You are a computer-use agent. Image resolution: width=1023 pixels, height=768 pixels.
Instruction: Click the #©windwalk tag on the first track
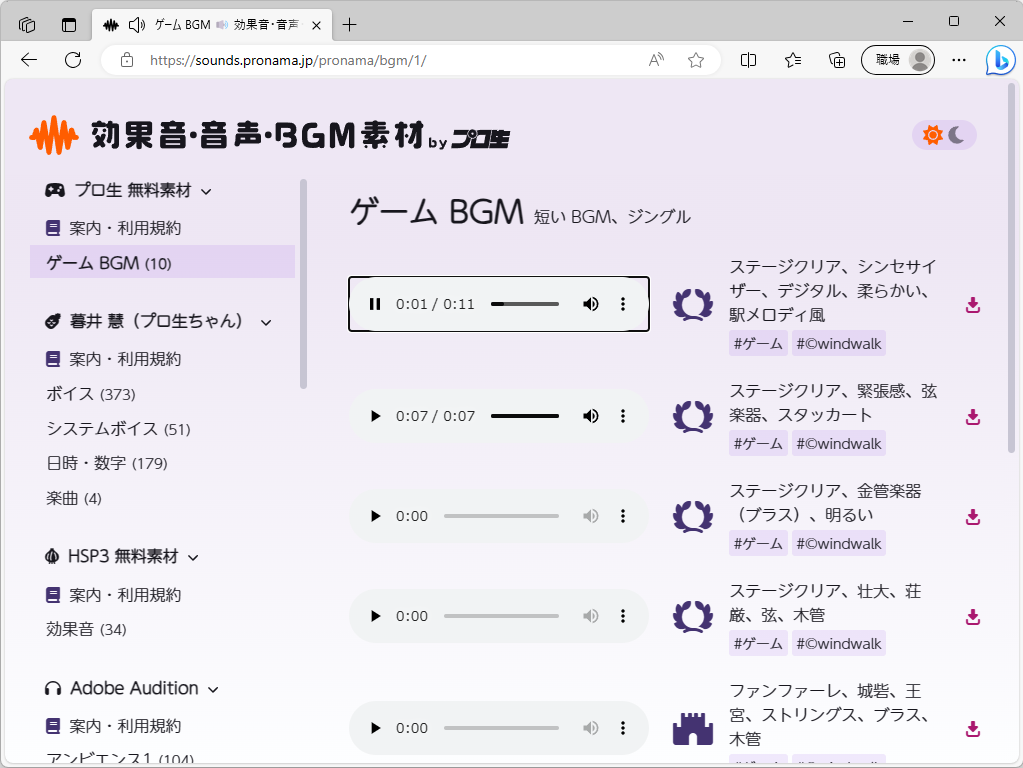(838, 343)
